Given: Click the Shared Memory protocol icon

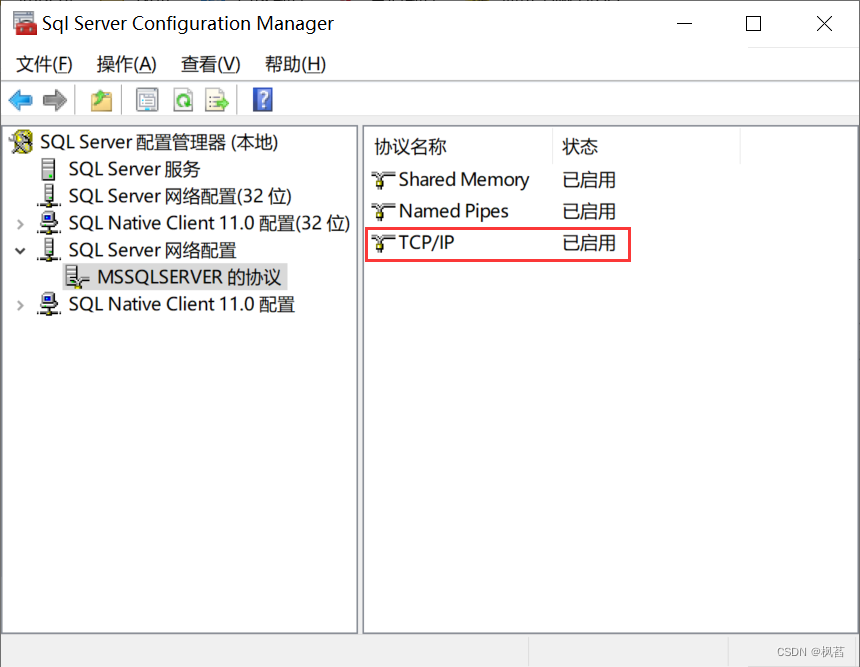Looking at the screenshot, I should point(383,179).
